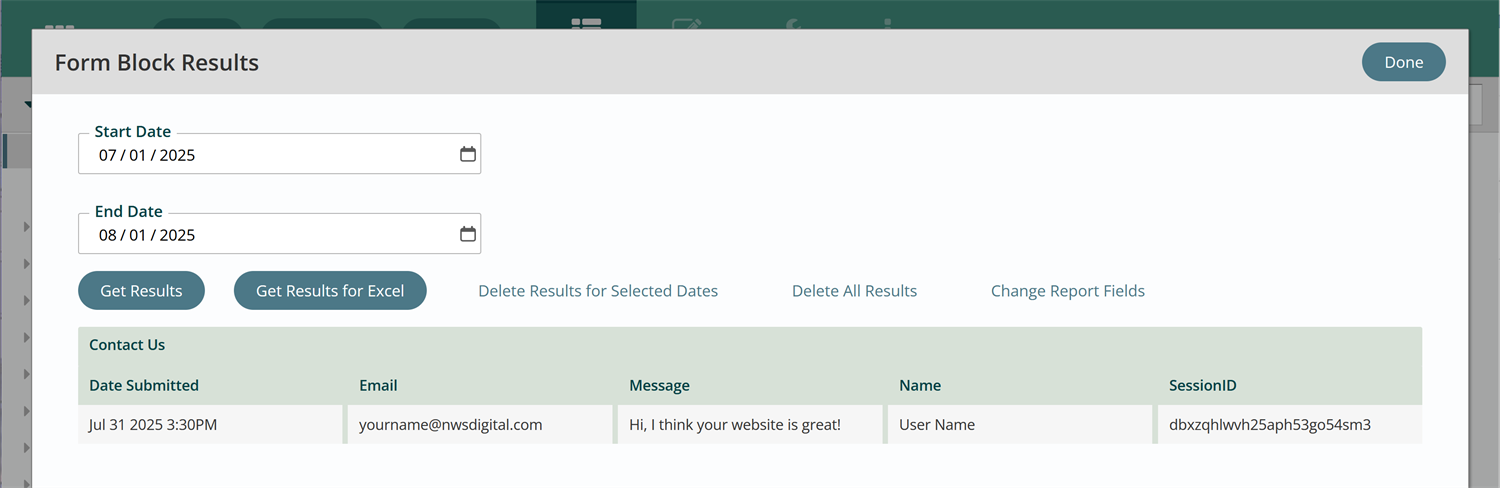
Task: Select the Date Submitted column header
Action: [144, 385]
